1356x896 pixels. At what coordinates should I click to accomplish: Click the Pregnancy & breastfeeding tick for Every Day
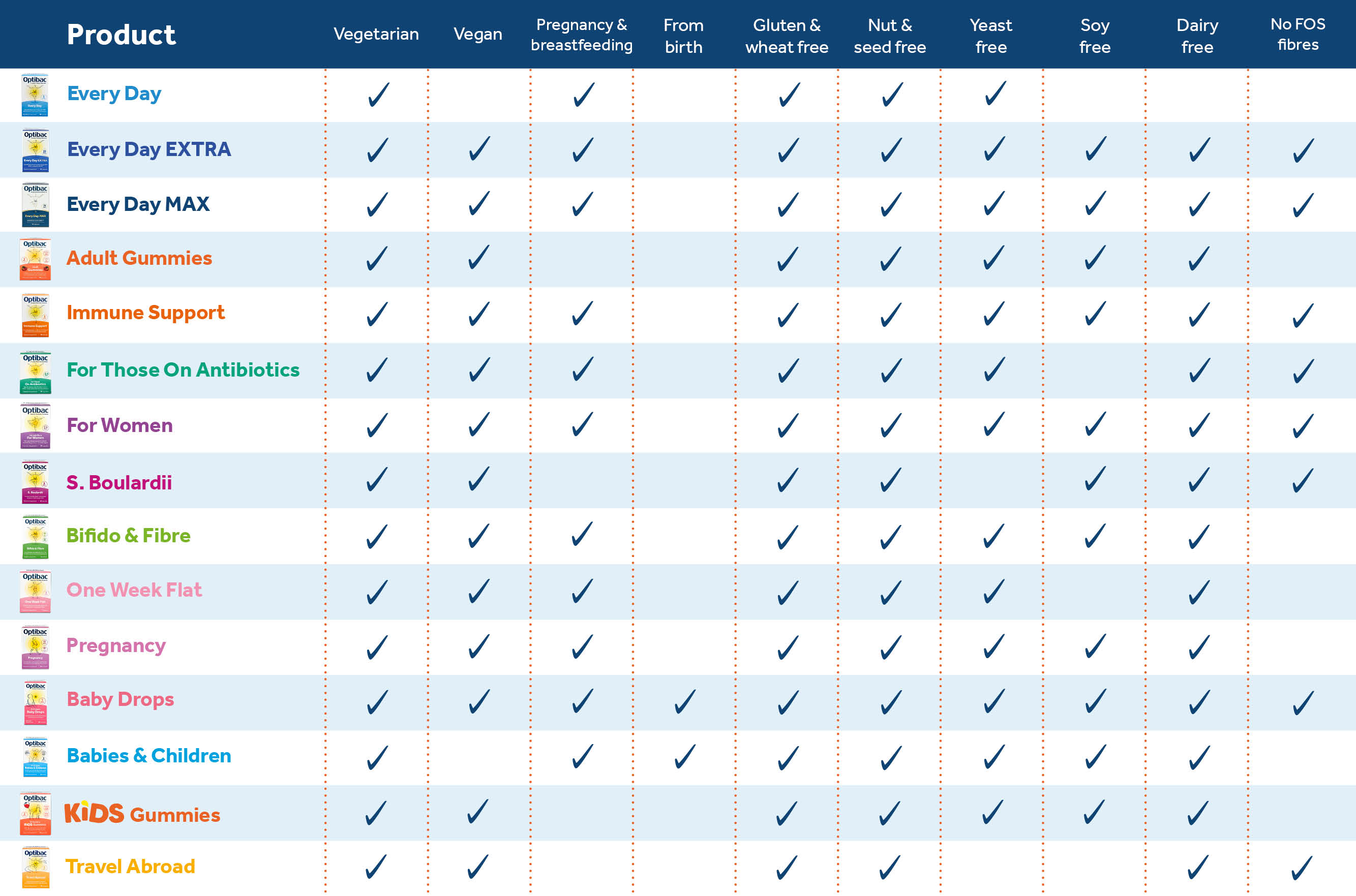point(584,95)
